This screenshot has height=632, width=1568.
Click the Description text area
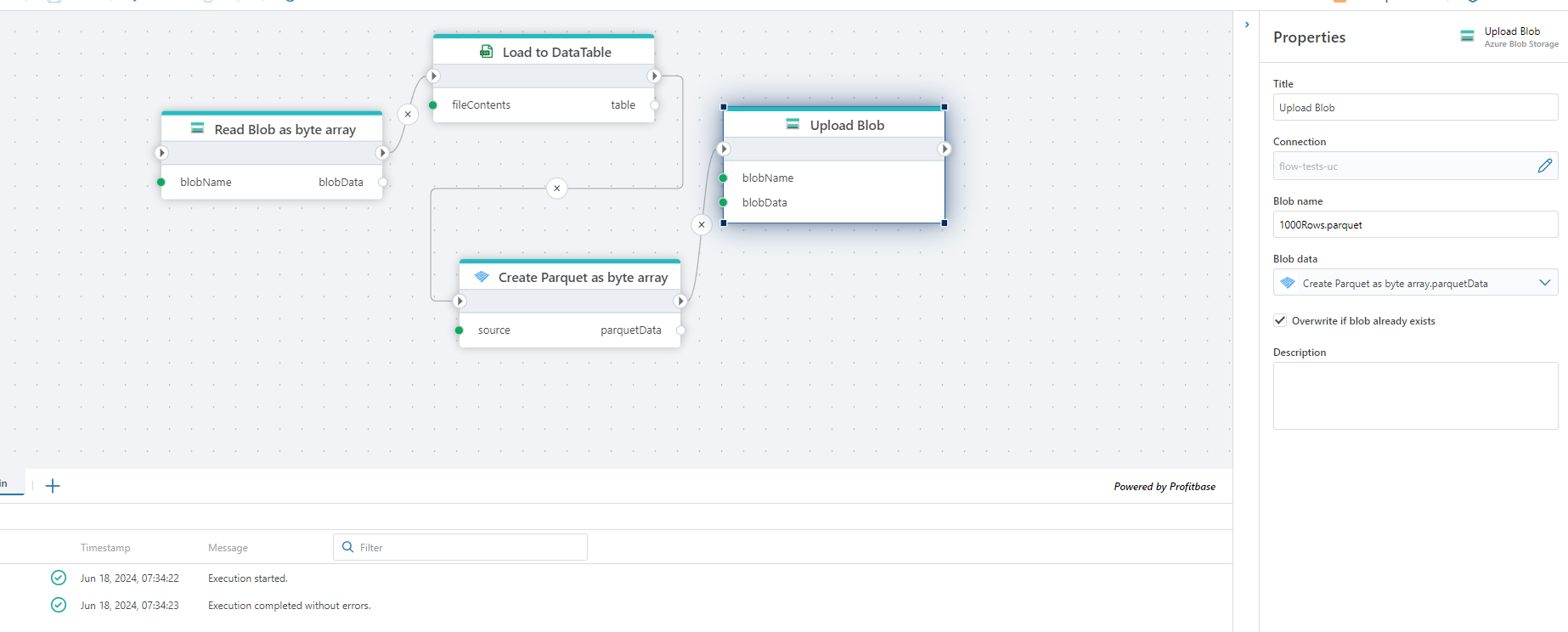point(1415,396)
